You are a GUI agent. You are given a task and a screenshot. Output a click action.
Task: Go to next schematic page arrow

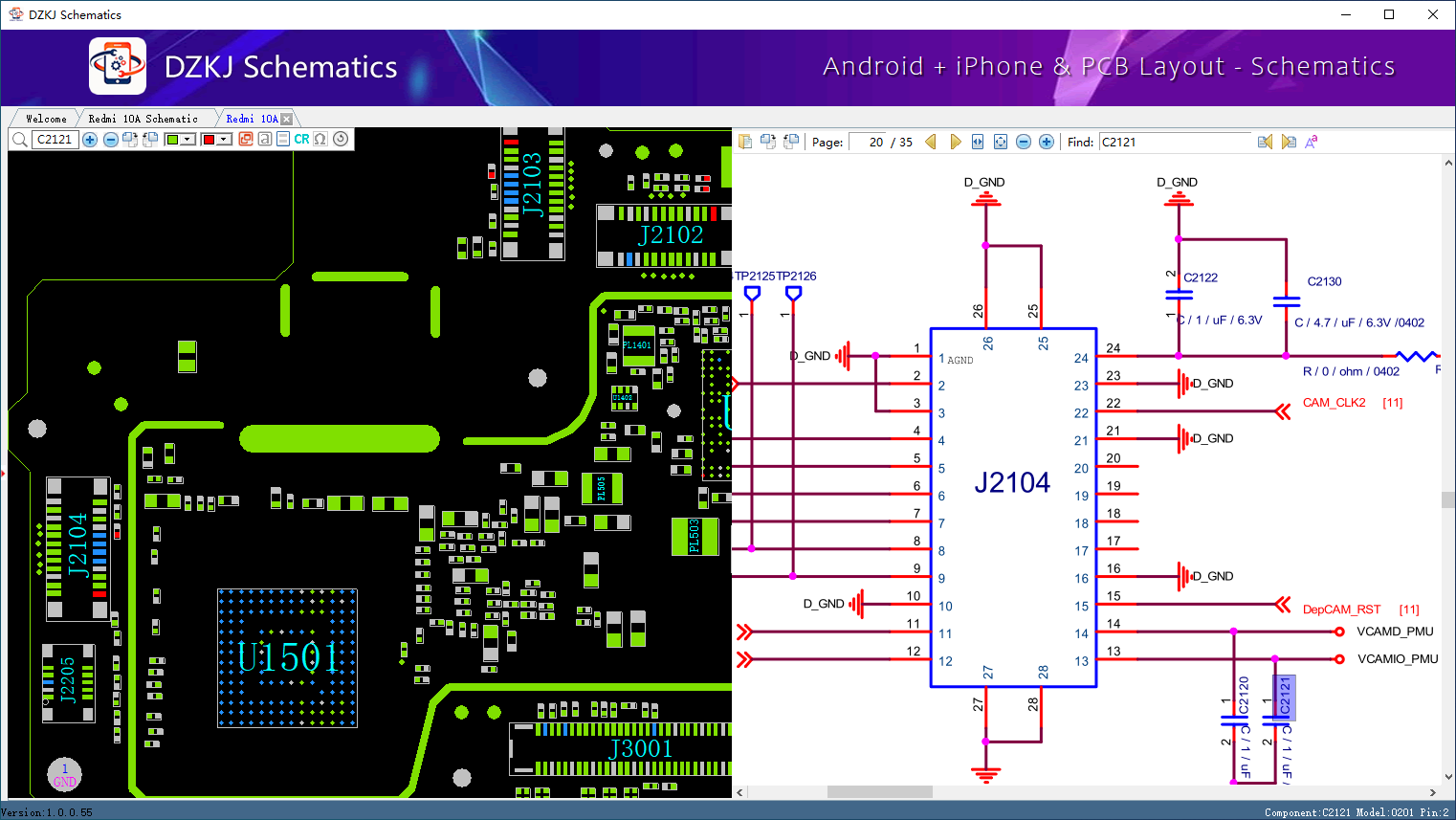pyautogui.click(x=955, y=142)
